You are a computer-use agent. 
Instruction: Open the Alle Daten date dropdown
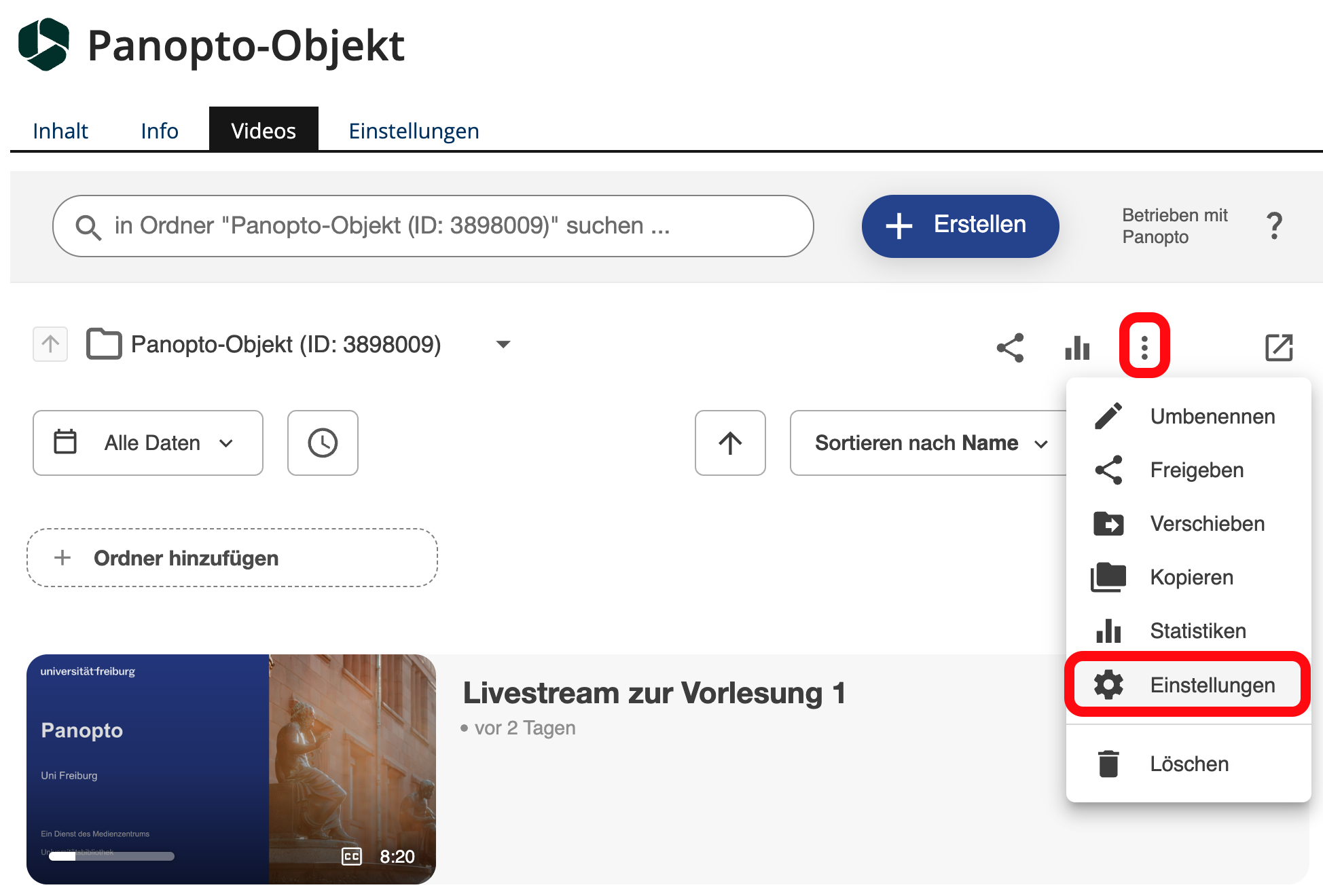pos(147,443)
